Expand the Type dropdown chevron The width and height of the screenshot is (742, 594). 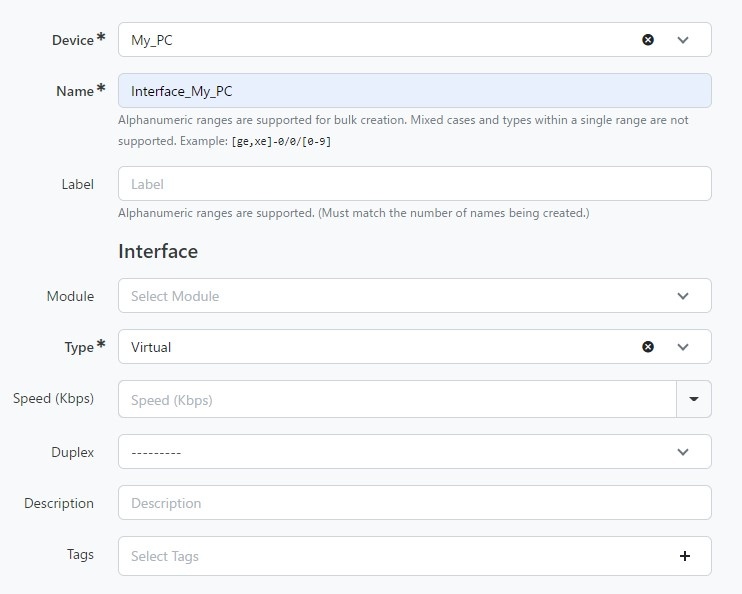pyautogui.click(x=682, y=347)
